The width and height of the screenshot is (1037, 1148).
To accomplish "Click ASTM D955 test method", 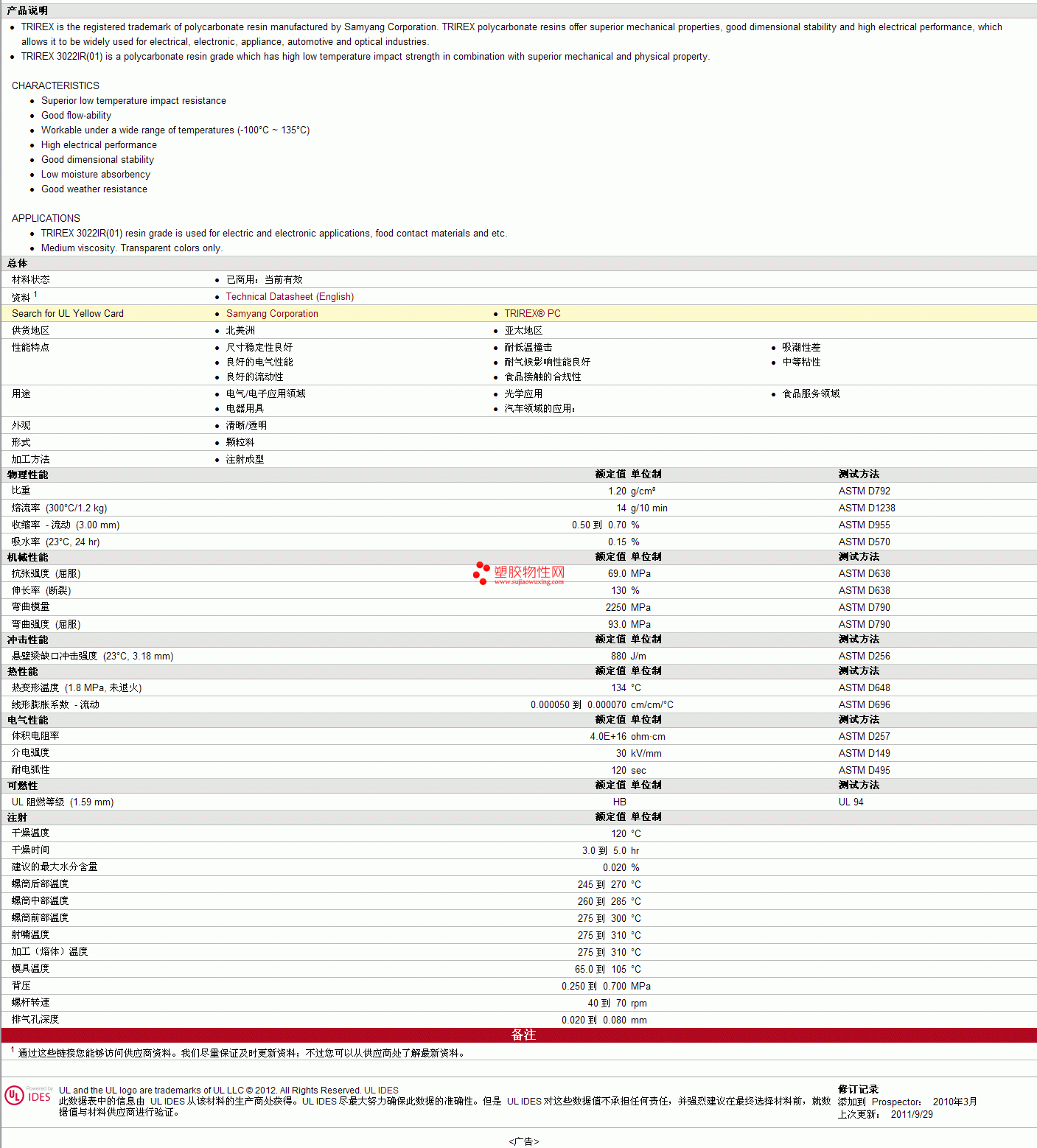I will coord(865,525).
